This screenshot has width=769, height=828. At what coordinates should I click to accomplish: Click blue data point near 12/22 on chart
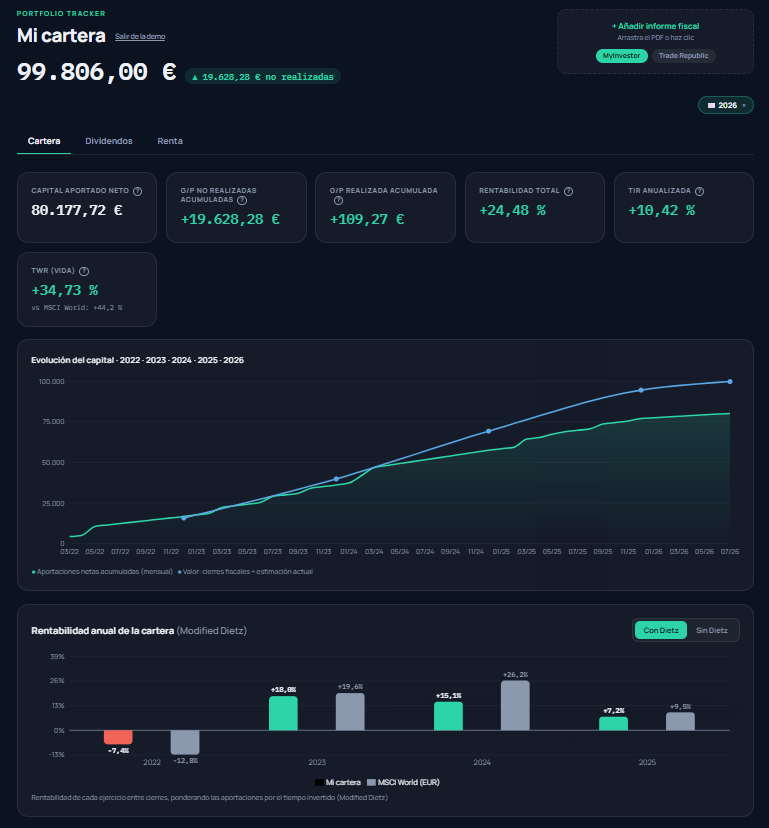pos(184,518)
